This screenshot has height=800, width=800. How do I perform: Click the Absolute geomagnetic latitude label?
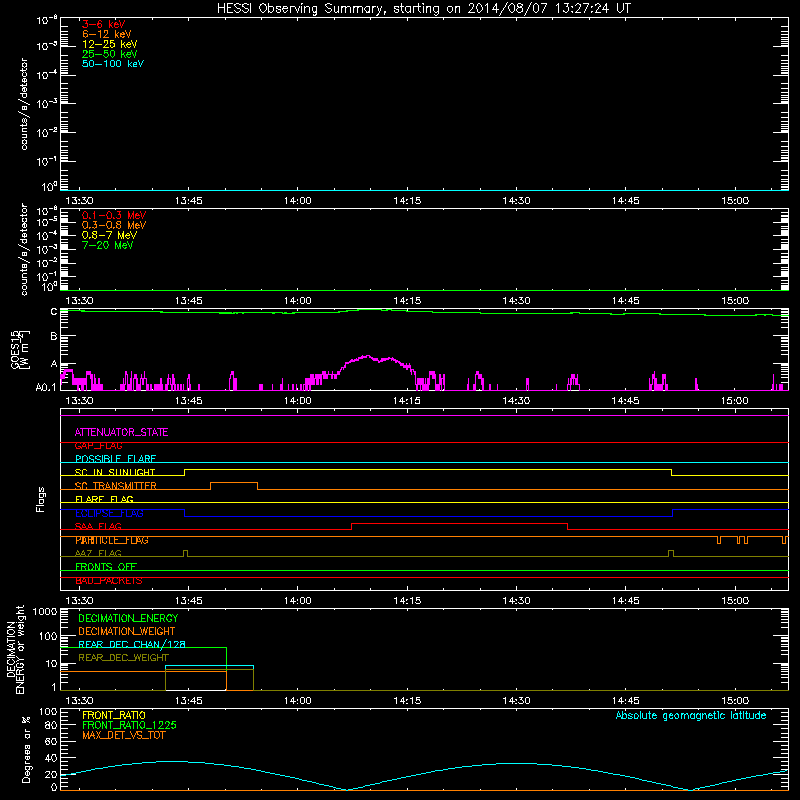click(x=691, y=715)
